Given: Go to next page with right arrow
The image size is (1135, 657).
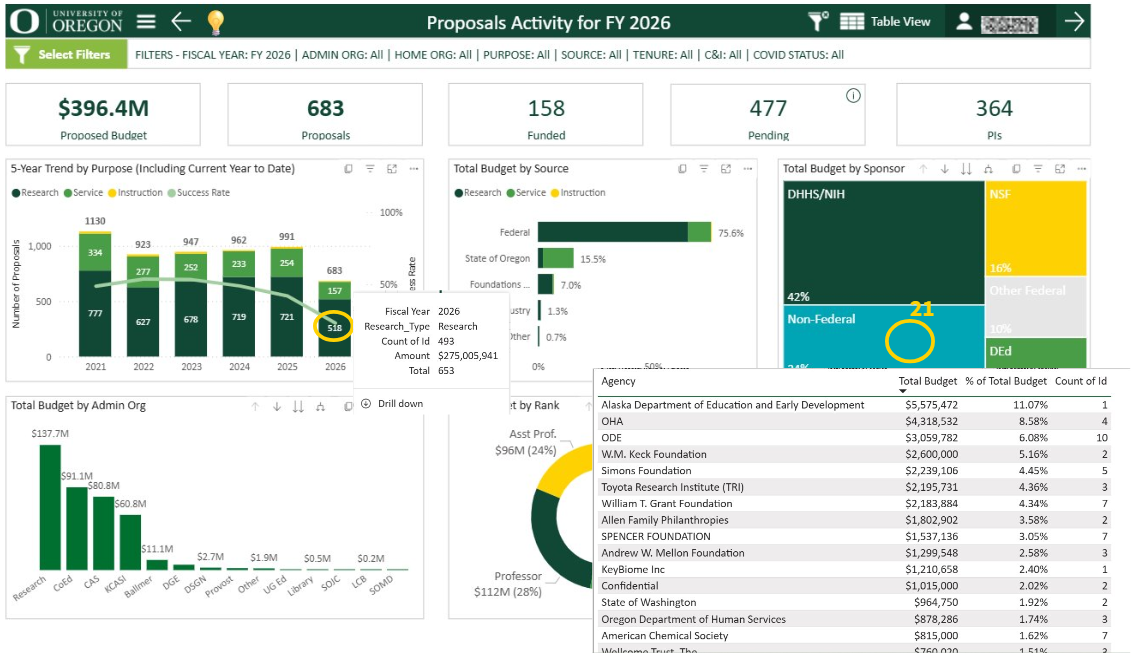Looking at the screenshot, I should 1074,22.
